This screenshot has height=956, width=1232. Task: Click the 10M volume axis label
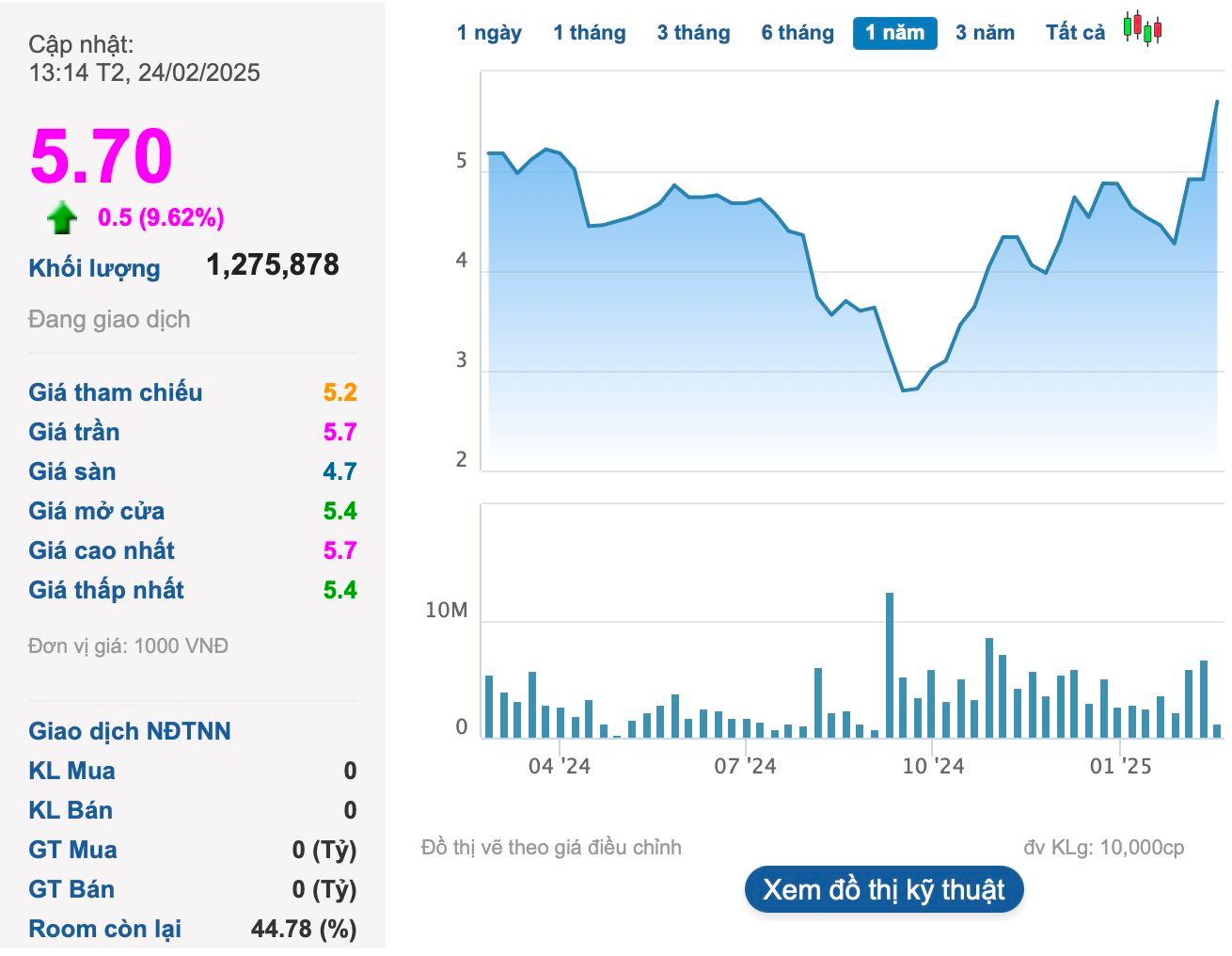[x=447, y=611]
